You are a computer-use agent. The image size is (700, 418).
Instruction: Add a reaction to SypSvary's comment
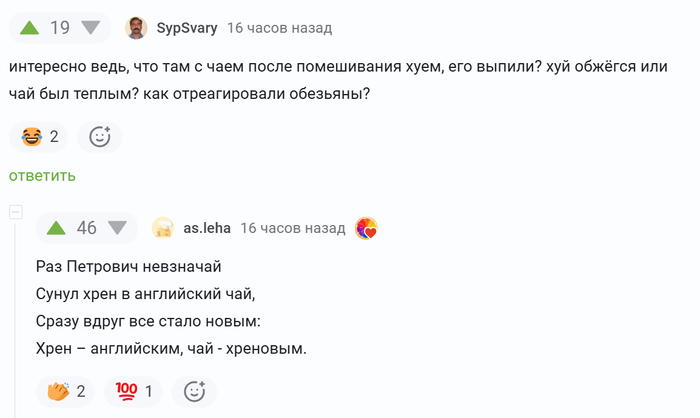coord(100,137)
